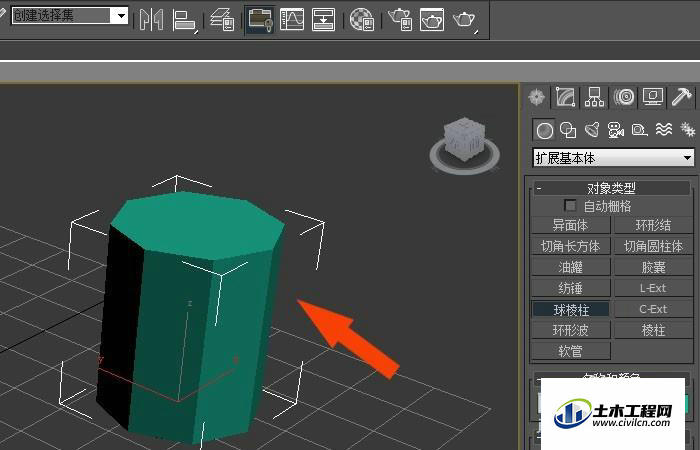Viewport: 700px width, 450px height.
Task: Click the 异面体 button
Action: 571,225
